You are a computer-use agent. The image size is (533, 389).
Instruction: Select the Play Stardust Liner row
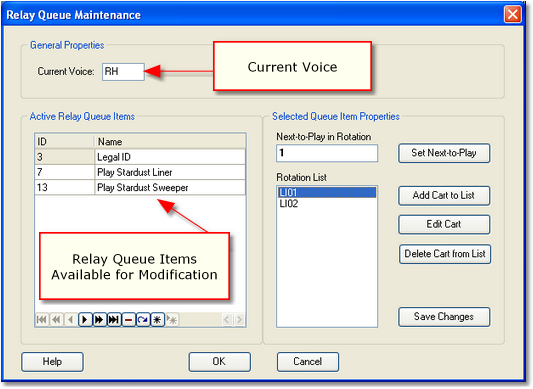[140, 172]
